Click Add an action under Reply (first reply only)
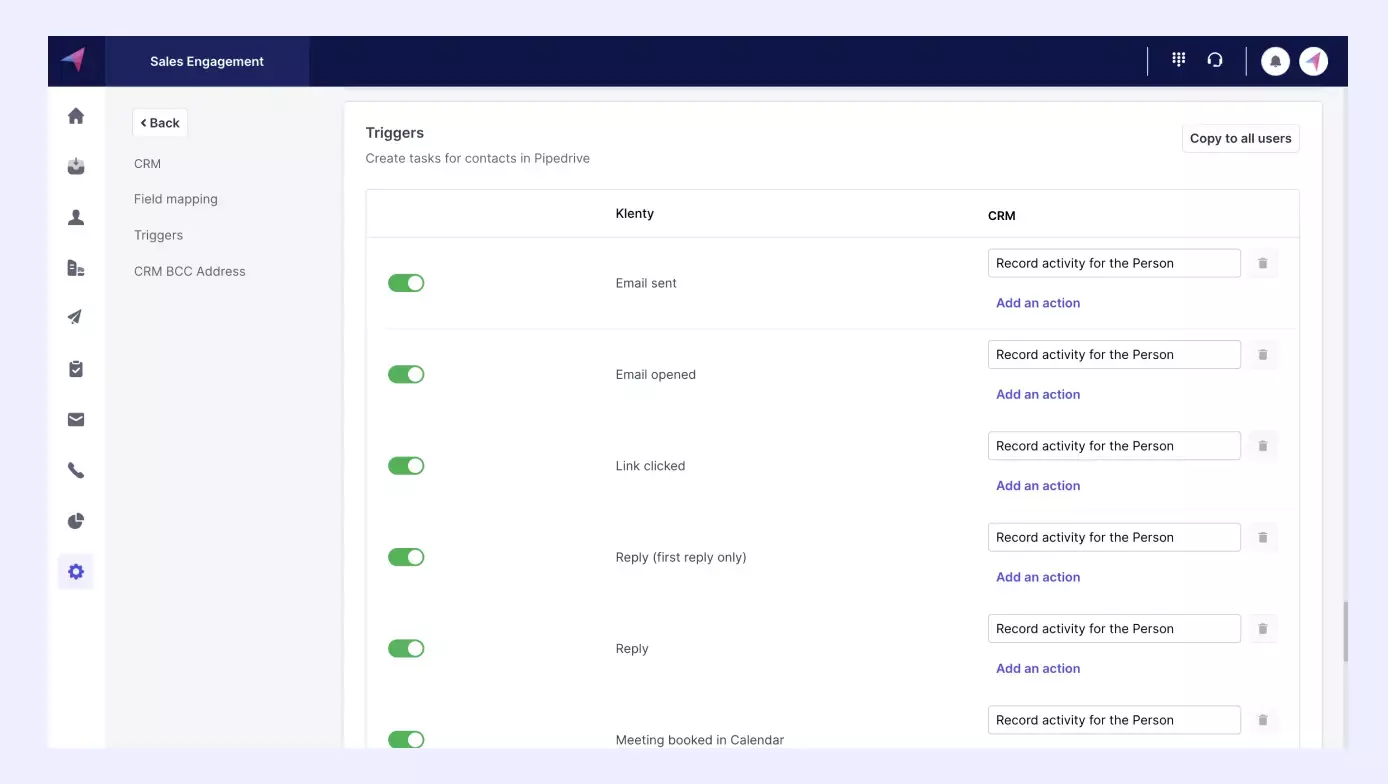This screenshot has height=784, width=1388. click(x=1038, y=577)
